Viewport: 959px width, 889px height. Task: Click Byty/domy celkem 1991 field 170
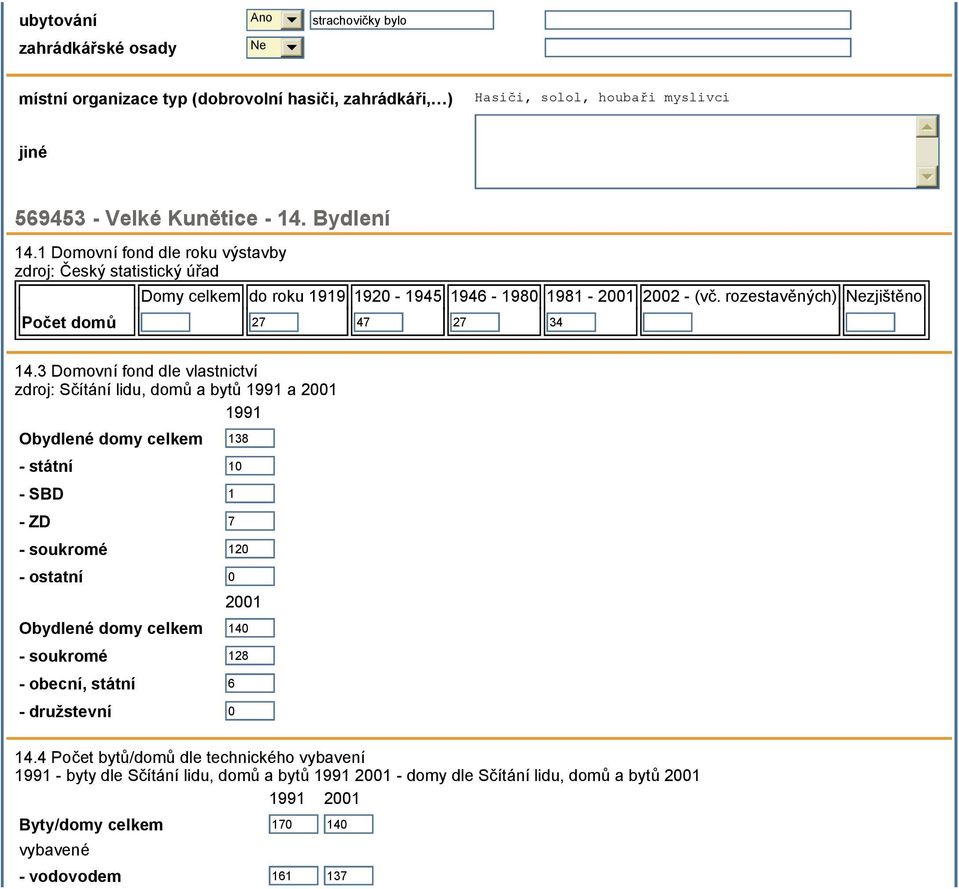tap(294, 824)
